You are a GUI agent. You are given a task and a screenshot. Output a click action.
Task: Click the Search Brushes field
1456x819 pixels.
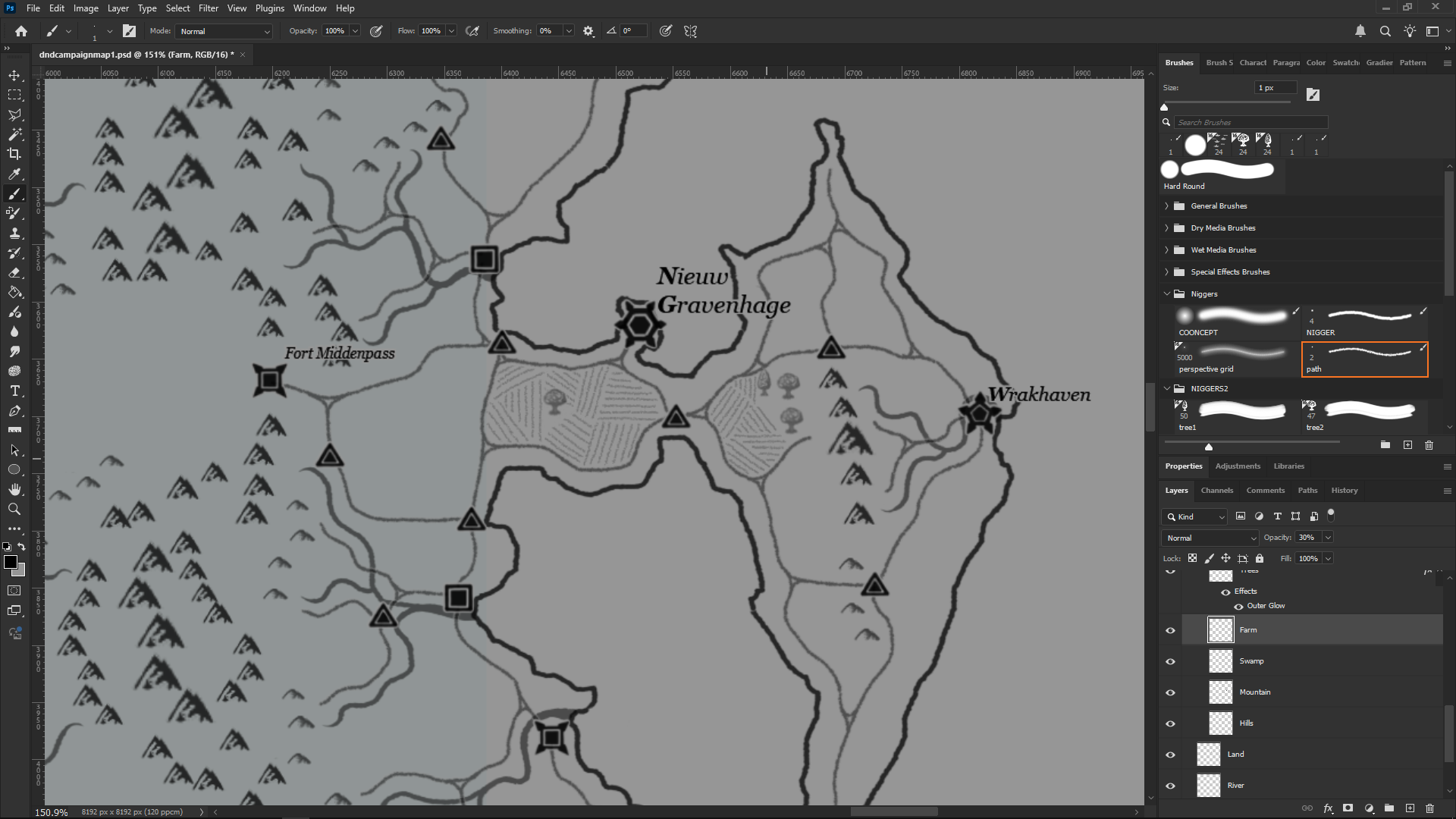point(1250,122)
